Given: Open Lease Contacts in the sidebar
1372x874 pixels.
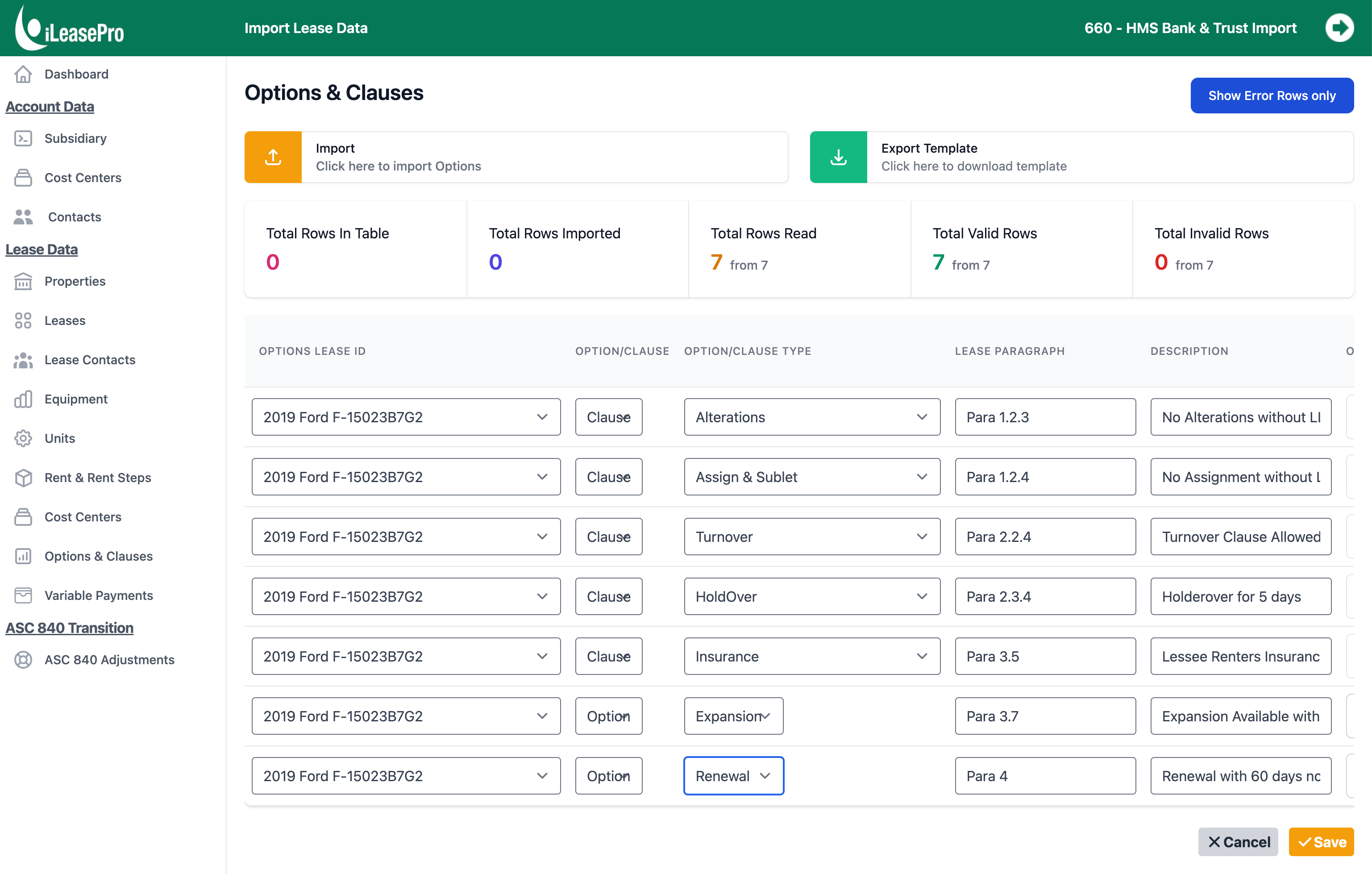Looking at the screenshot, I should coord(90,360).
